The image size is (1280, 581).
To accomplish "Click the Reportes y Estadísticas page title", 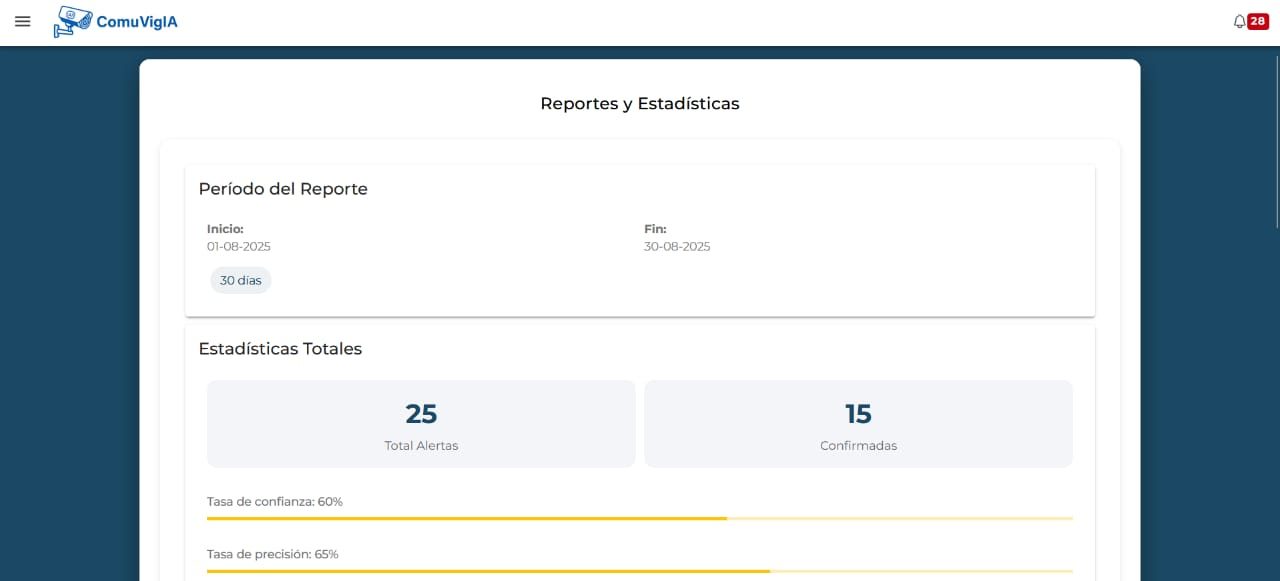I will pos(640,104).
